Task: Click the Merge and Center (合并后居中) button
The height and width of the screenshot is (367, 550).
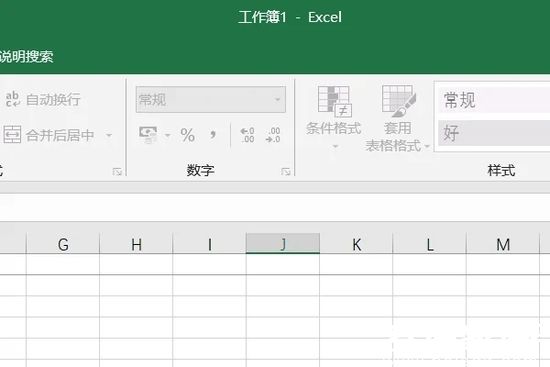Action: click(49, 135)
